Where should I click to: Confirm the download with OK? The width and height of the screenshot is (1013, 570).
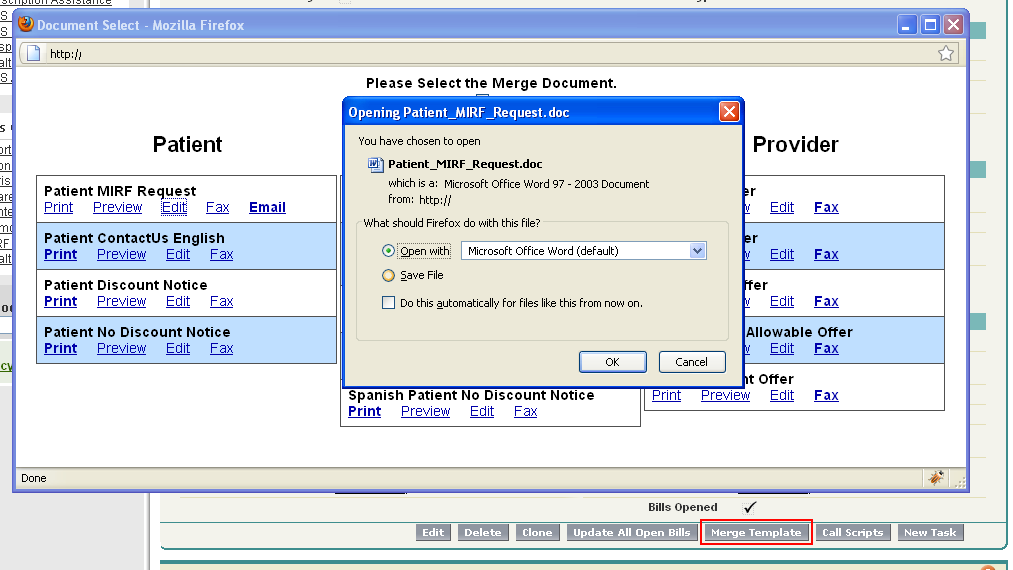coord(612,362)
